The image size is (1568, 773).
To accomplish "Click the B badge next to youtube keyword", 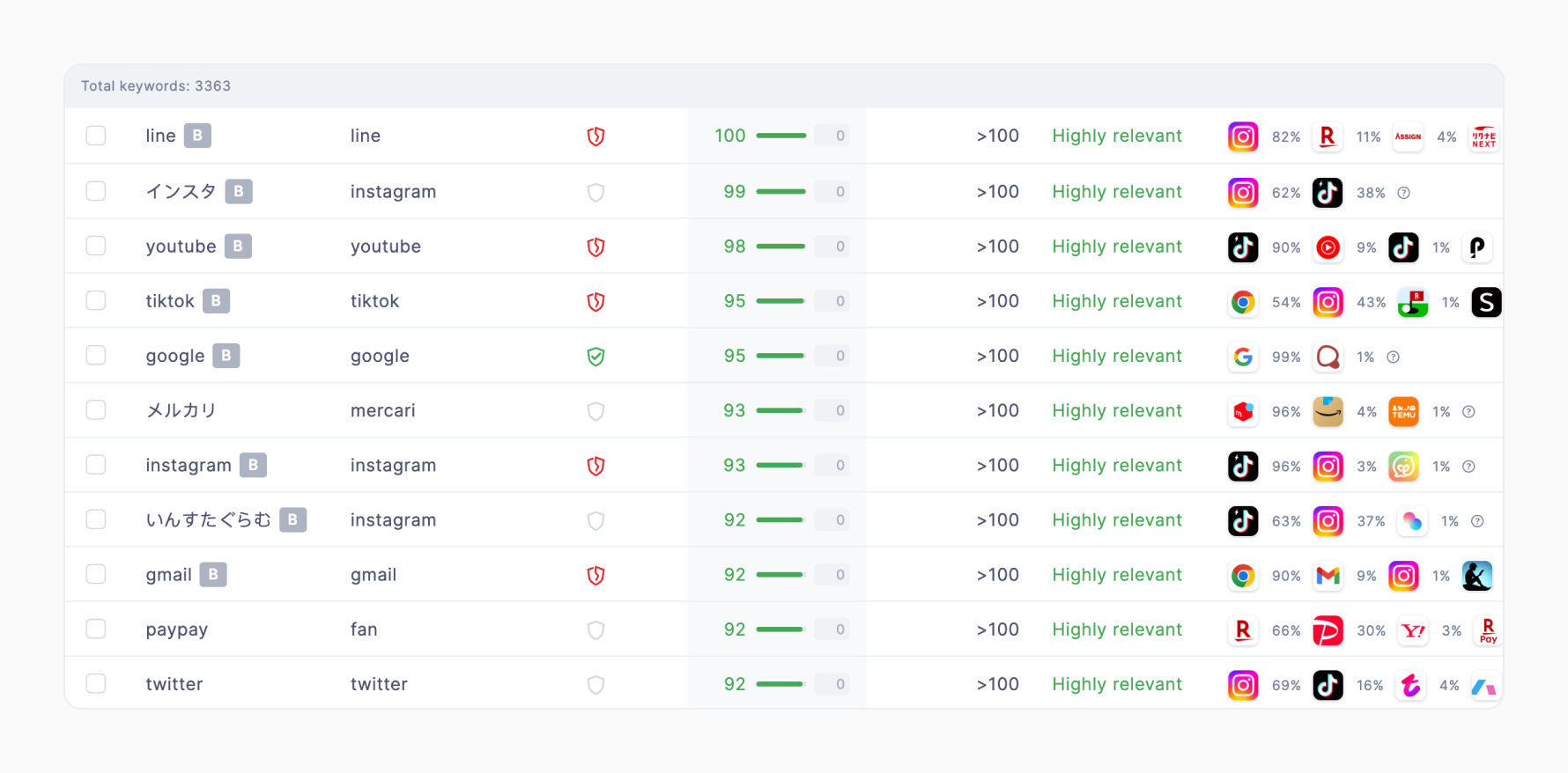I will click(x=238, y=247).
